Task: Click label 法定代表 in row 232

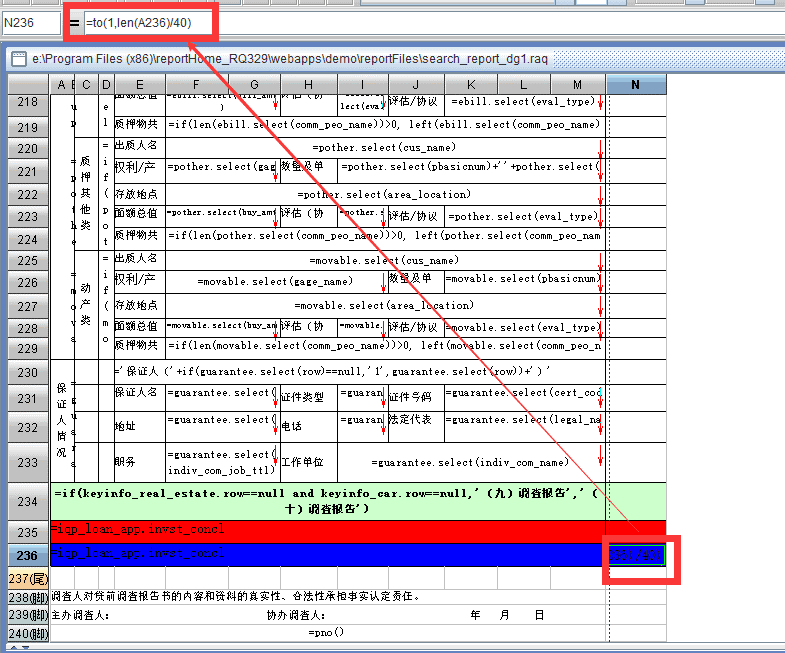Action: 410,420
